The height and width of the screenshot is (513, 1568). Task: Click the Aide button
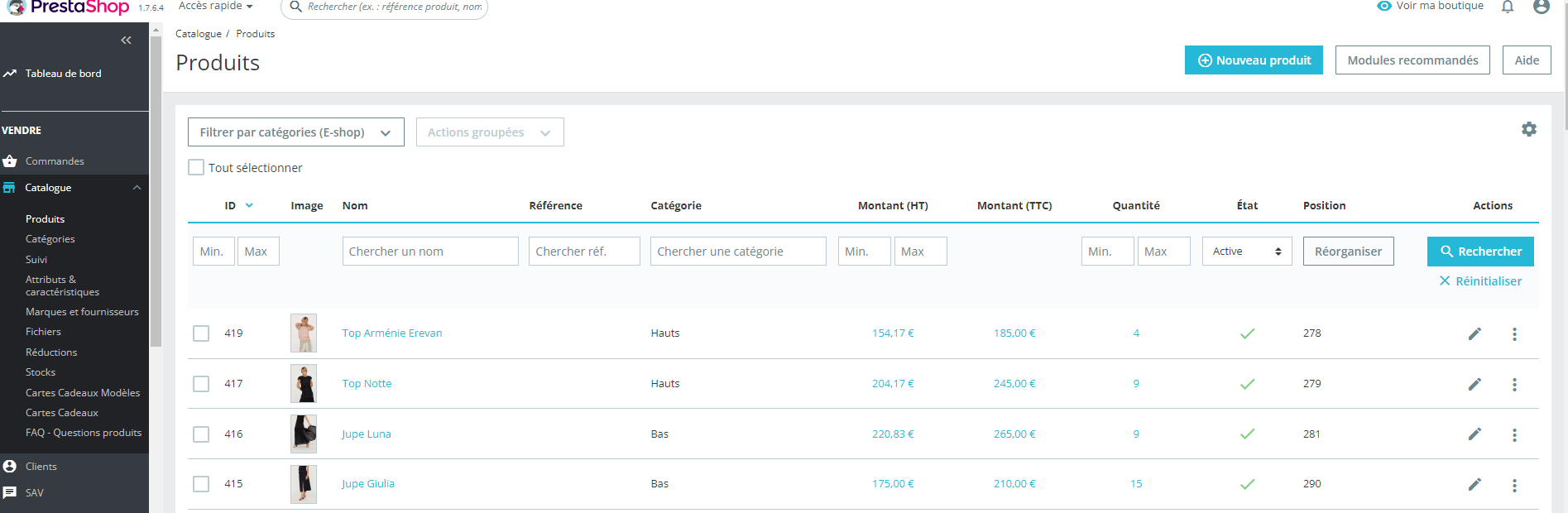(1527, 60)
